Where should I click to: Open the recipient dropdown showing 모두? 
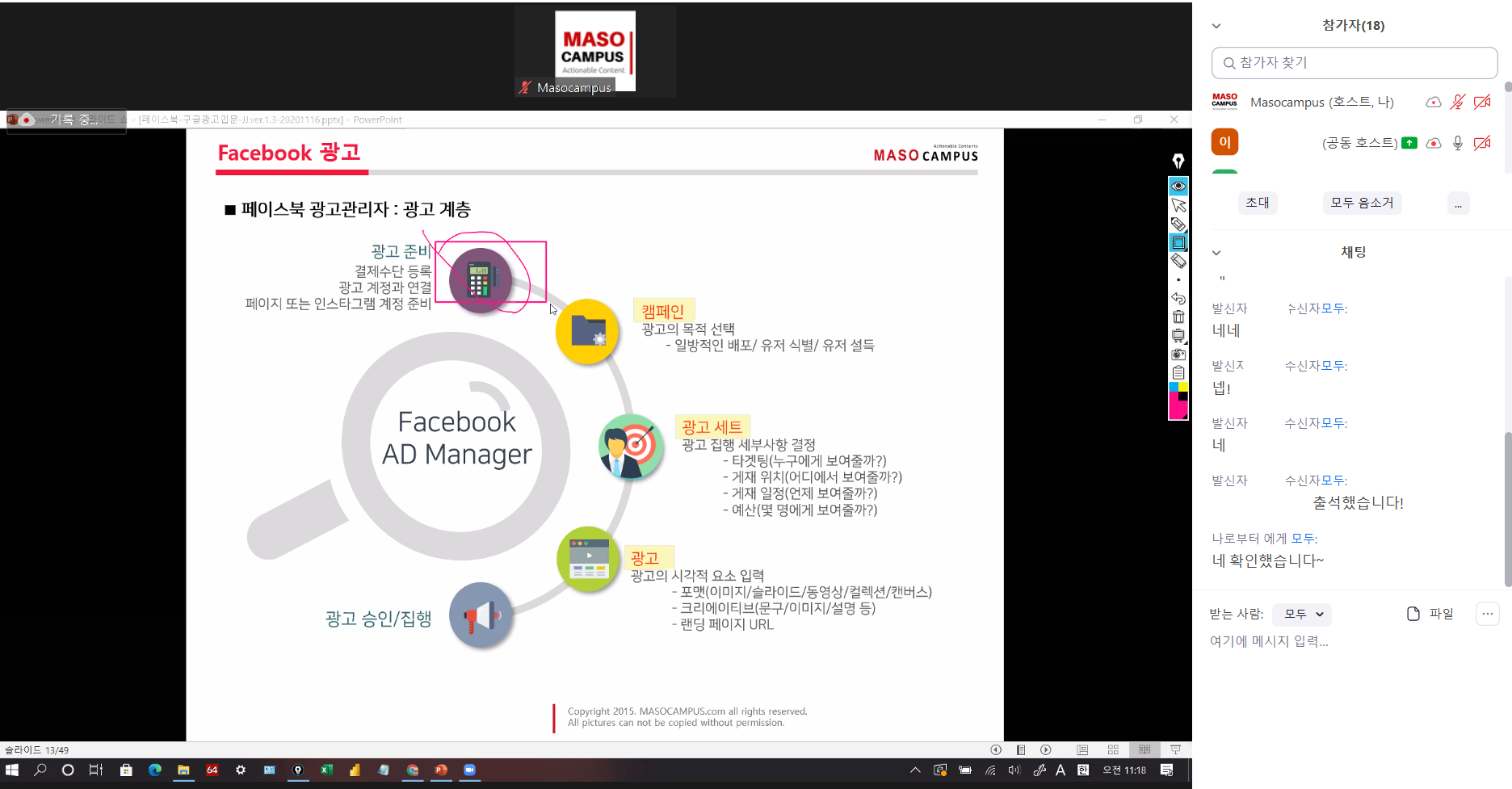coord(1302,615)
